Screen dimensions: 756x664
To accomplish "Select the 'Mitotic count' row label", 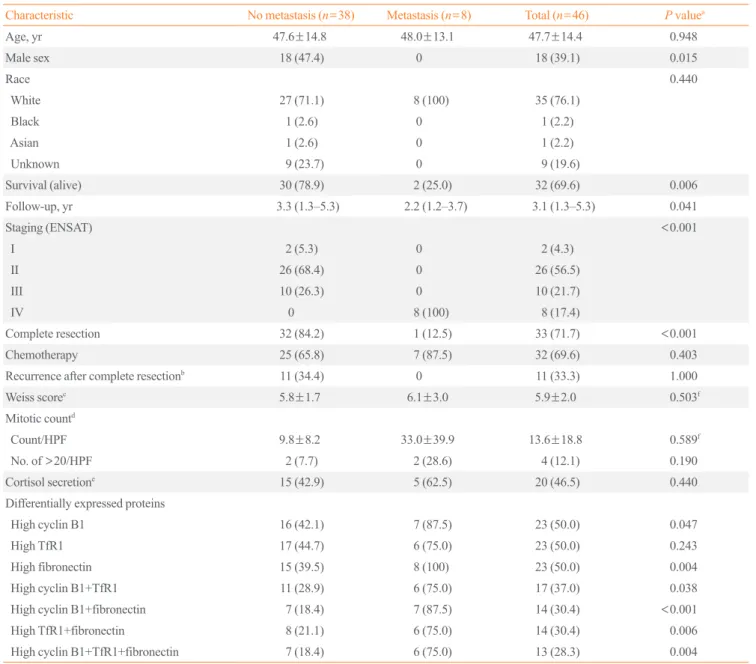I will point(40,419).
